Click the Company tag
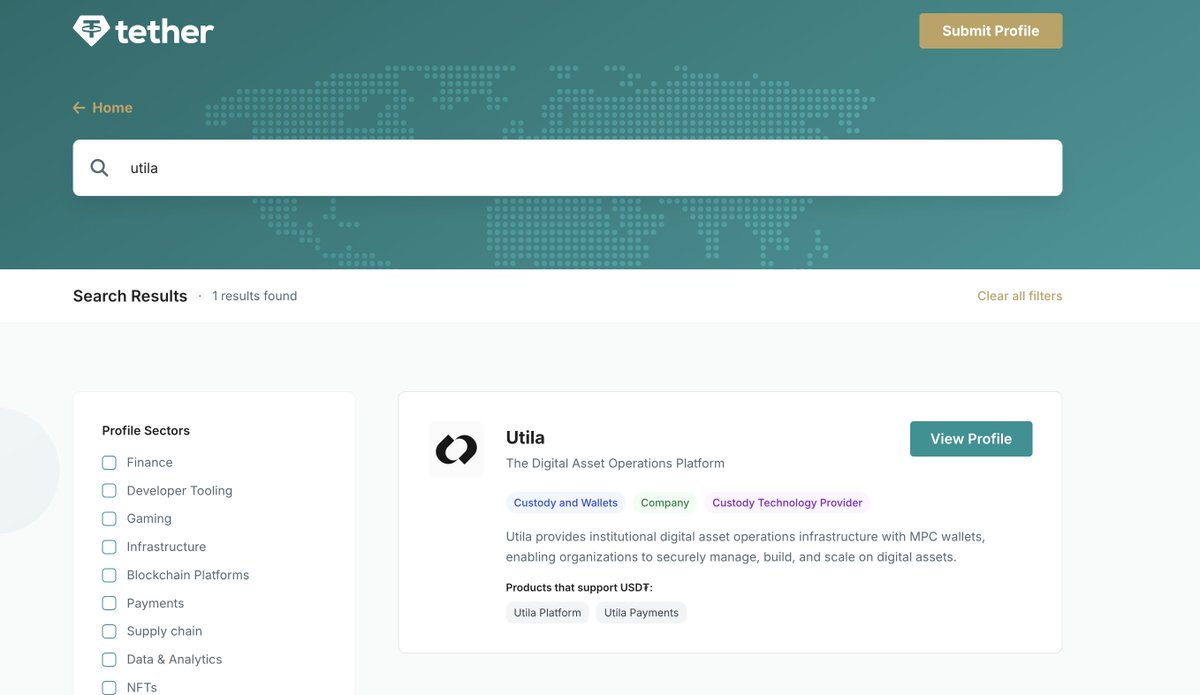The width and height of the screenshot is (1200, 695). click(x=665, y=503)
